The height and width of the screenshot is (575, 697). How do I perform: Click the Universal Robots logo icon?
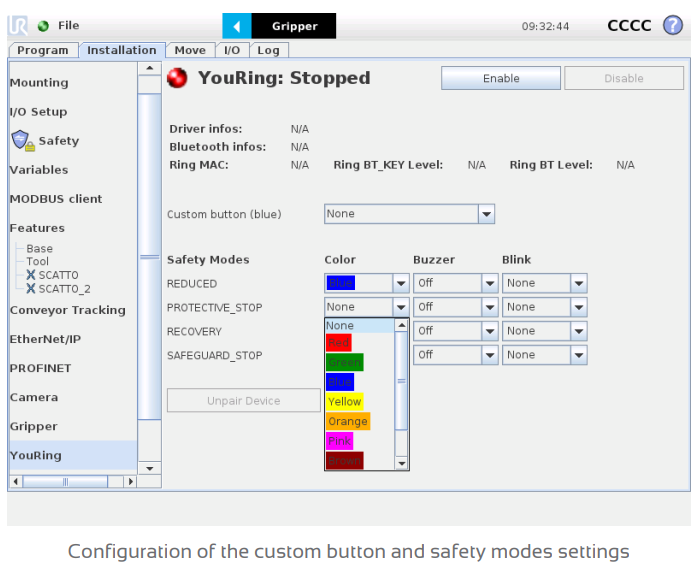point(18,25)
